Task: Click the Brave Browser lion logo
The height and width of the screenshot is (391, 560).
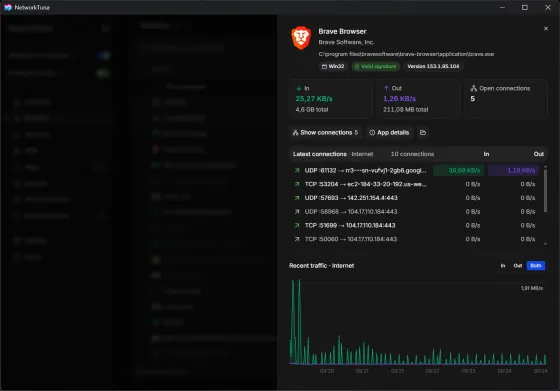Action: tap(301, 37)
